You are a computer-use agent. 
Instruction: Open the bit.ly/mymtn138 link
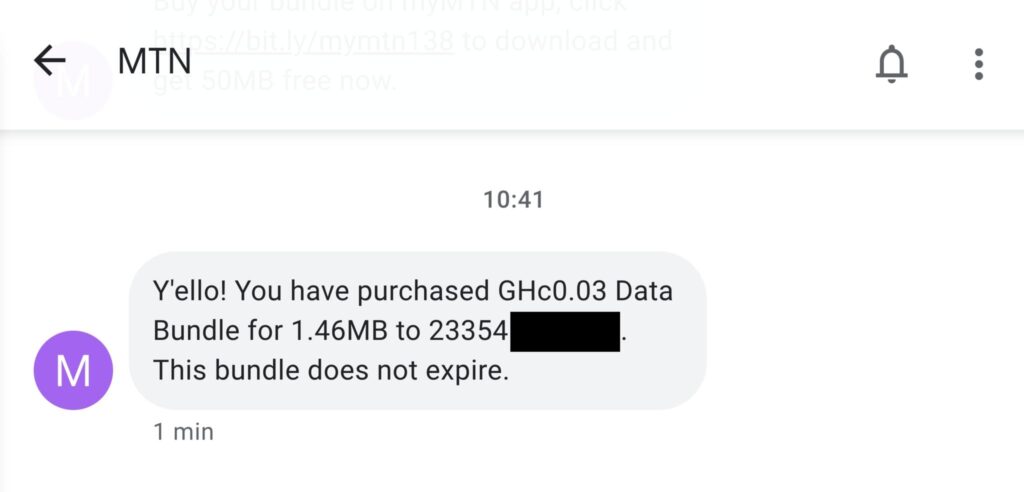tap(304, 43)
